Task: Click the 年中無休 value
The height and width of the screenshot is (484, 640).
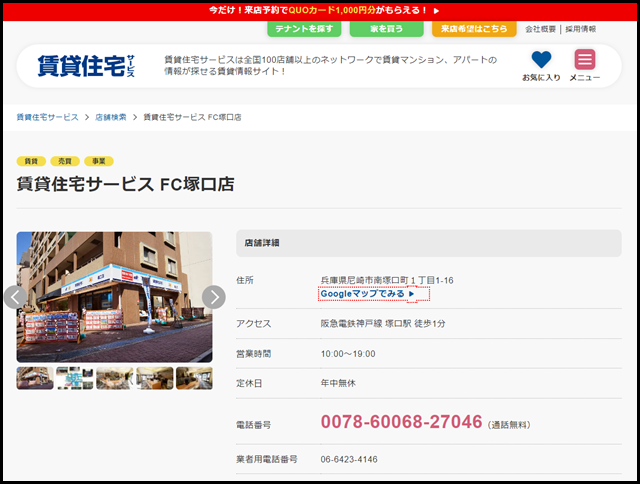Action: pos(338,383)
